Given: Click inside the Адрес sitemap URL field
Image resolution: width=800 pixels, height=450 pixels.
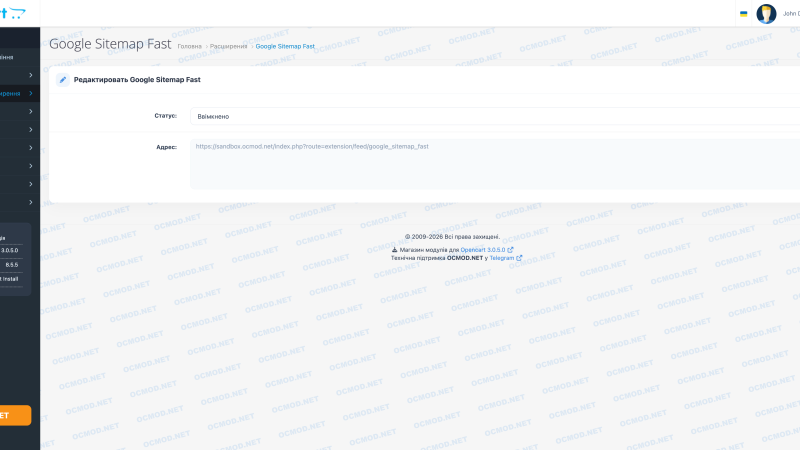Looking at the screenshot, I should click(x=495, y=164).
